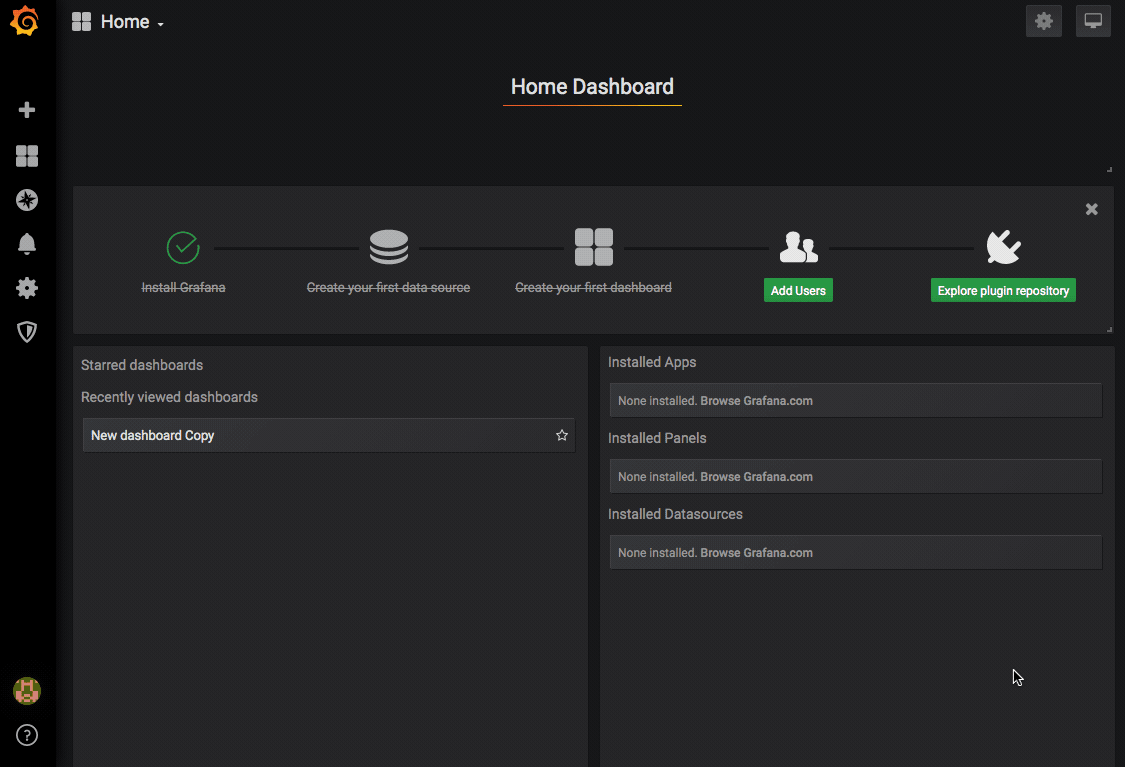
Task: Click the user avatar in sidebar
Action: tap(27, 691)
